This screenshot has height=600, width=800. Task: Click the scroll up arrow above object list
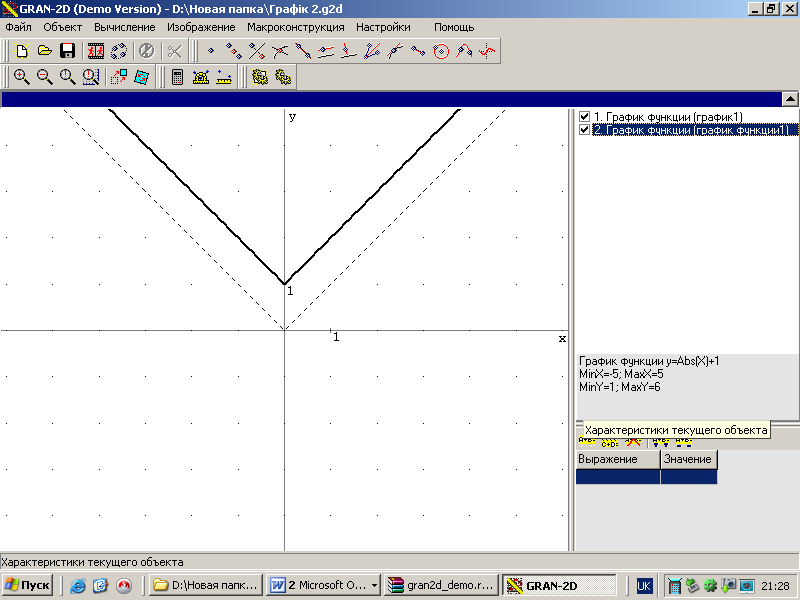[789, 99]
